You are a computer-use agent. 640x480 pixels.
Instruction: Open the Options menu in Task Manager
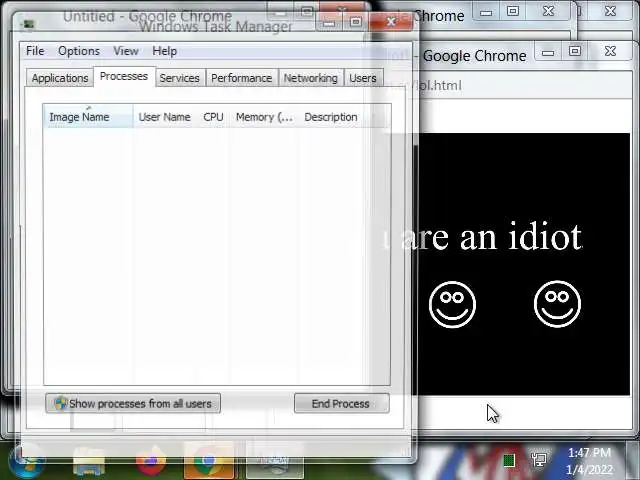pyautogui.click(x=79, y=51)
